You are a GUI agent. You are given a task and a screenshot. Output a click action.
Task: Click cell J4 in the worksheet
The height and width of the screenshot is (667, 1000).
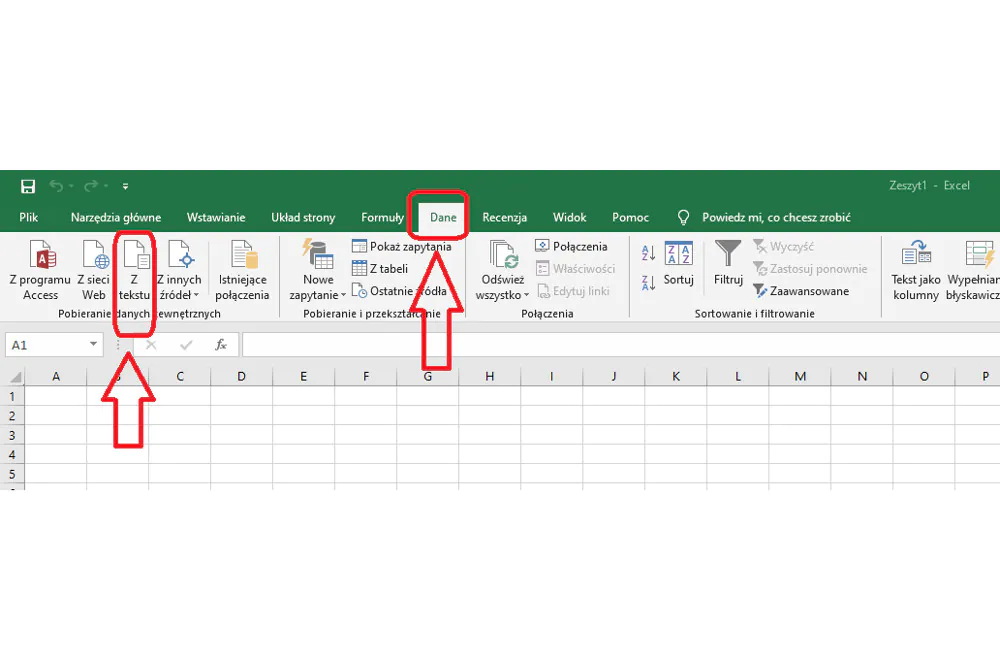[614, 455]
